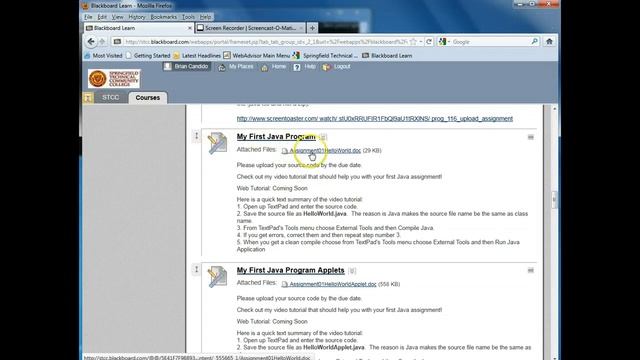Click the page vertical scrollbar thumb
640x360 pixels.
[554, 200]
